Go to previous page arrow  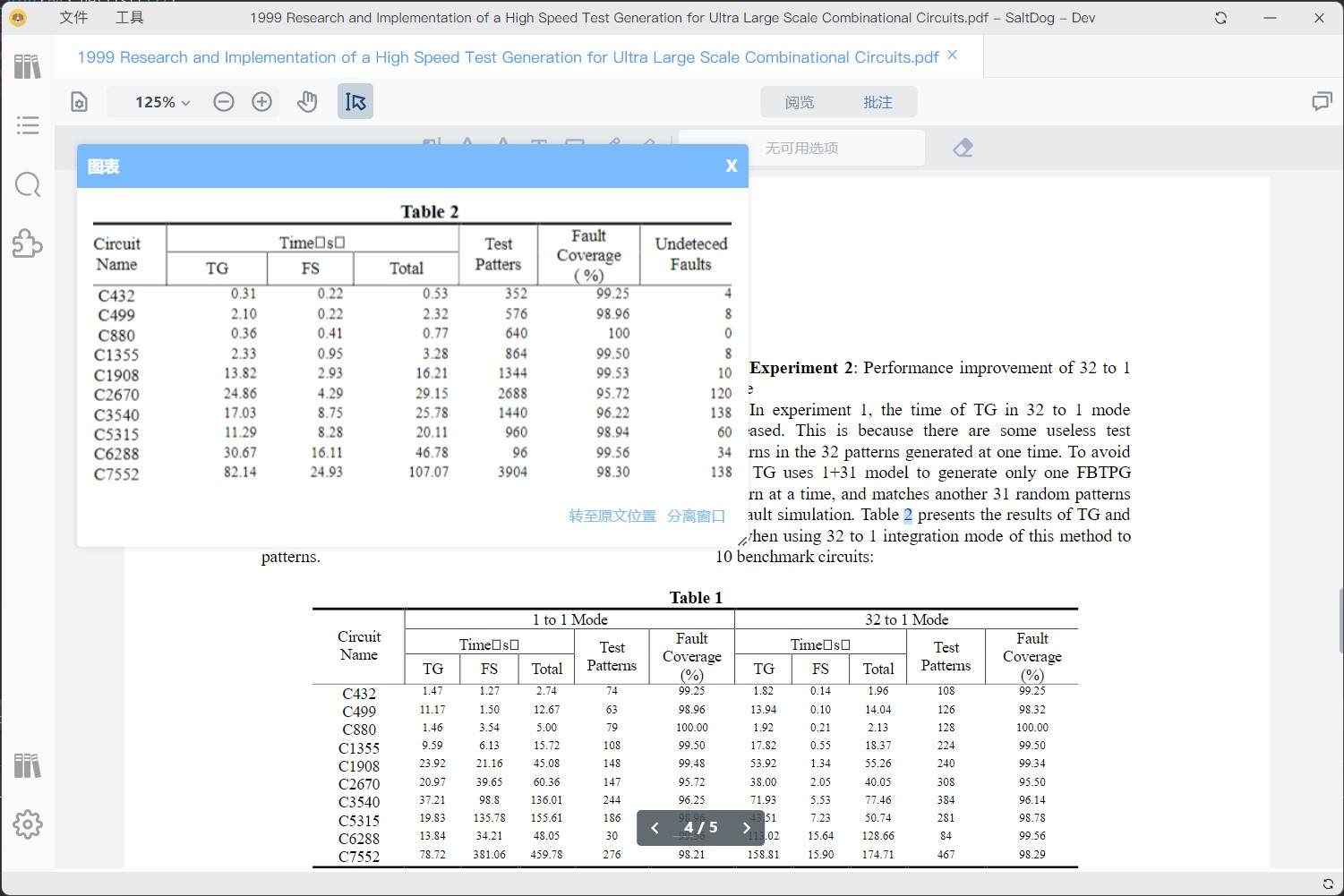pyautogui.click(x=655, y=828)
